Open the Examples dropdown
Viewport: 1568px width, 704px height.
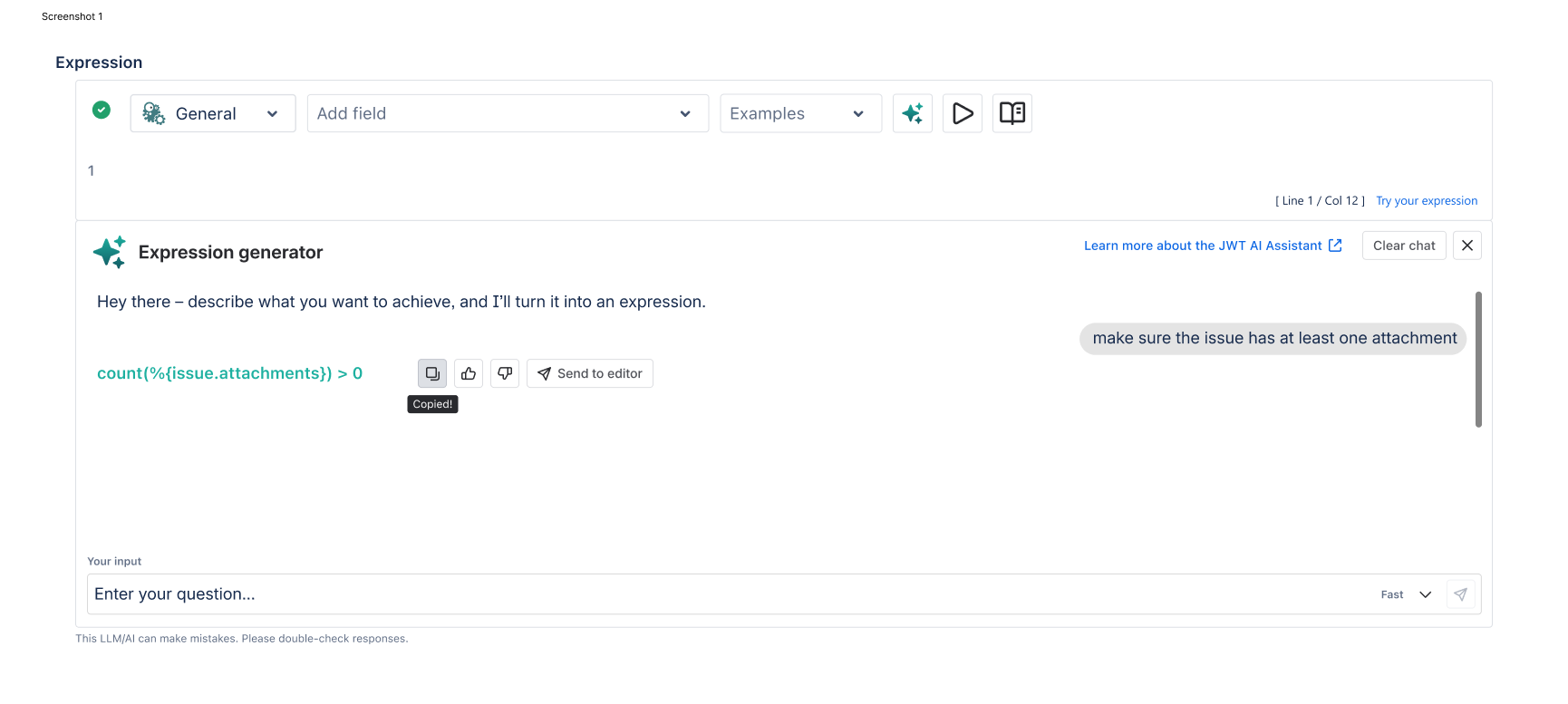point(800,113)
